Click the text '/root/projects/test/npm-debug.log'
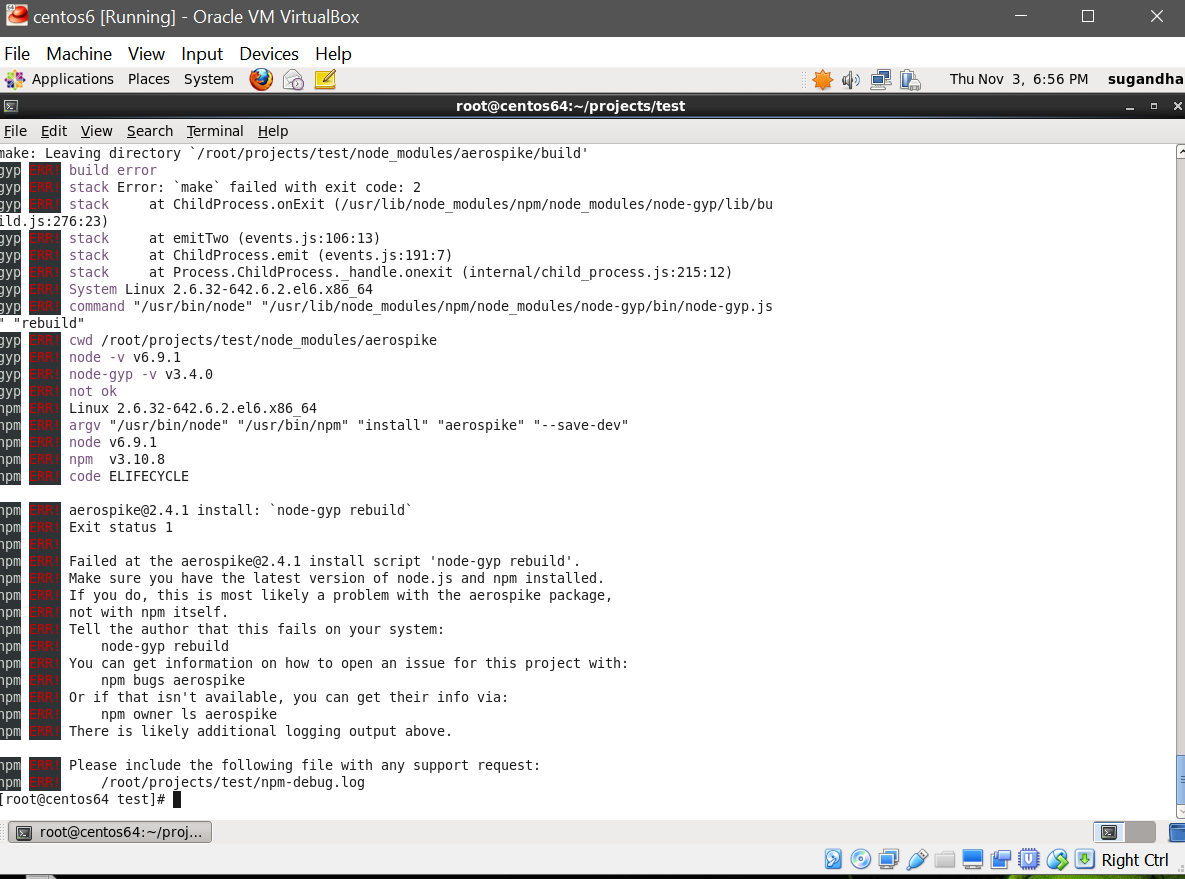 tap(233, 782)
